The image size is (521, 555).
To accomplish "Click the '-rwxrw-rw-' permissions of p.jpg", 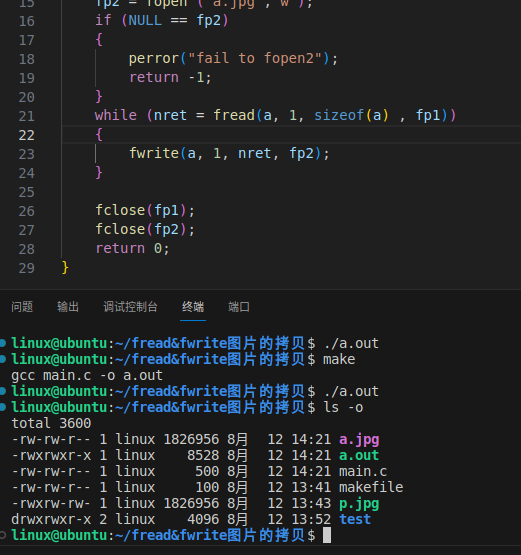I will 51,504.
